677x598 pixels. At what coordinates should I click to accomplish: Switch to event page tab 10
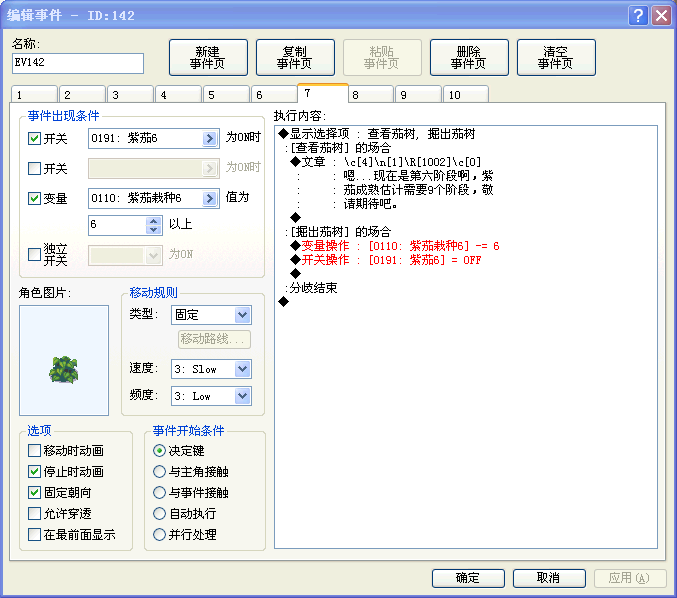pos(466,95)
